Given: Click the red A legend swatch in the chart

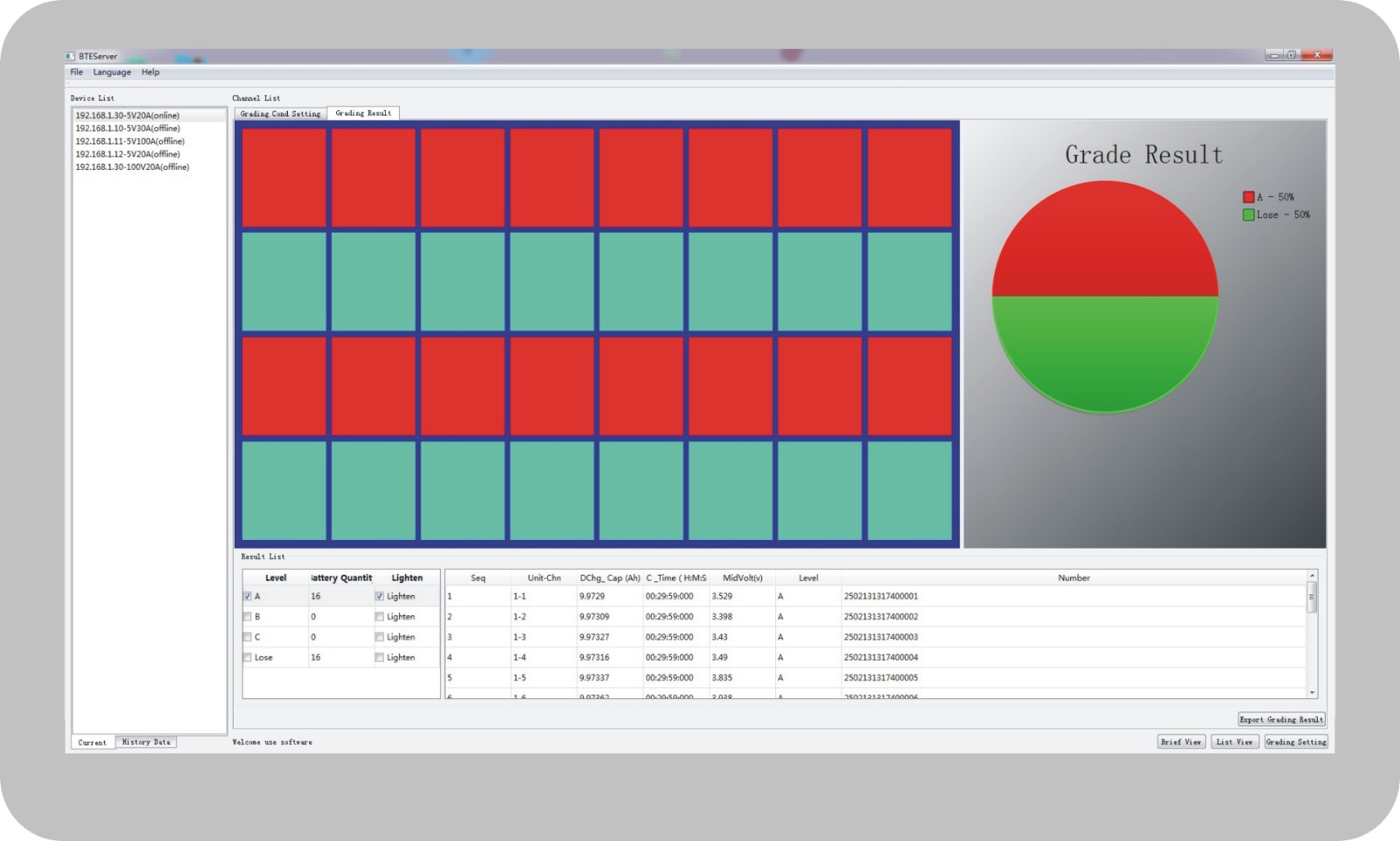Looking at the screenshot, I should click(x=1248, y=197).
